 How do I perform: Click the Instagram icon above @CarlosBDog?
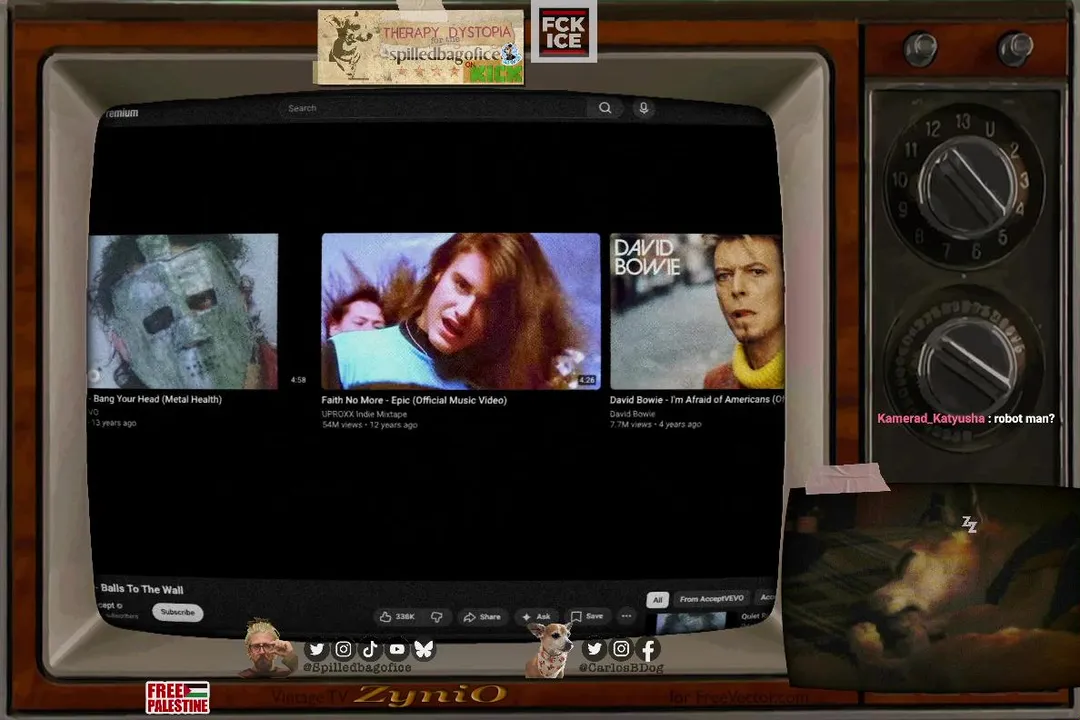pos(621,648)
